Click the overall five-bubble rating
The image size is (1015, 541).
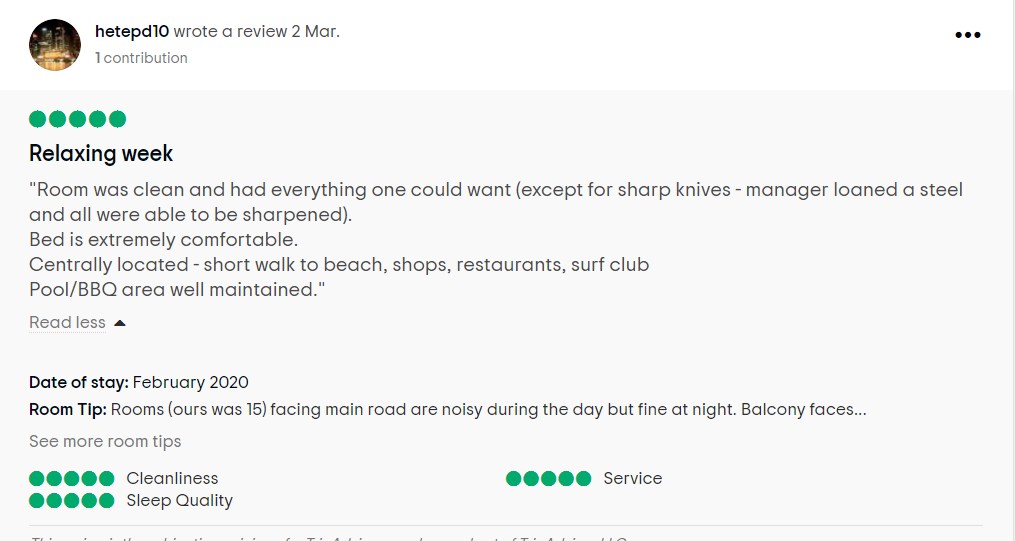click(x=78, y=119)
